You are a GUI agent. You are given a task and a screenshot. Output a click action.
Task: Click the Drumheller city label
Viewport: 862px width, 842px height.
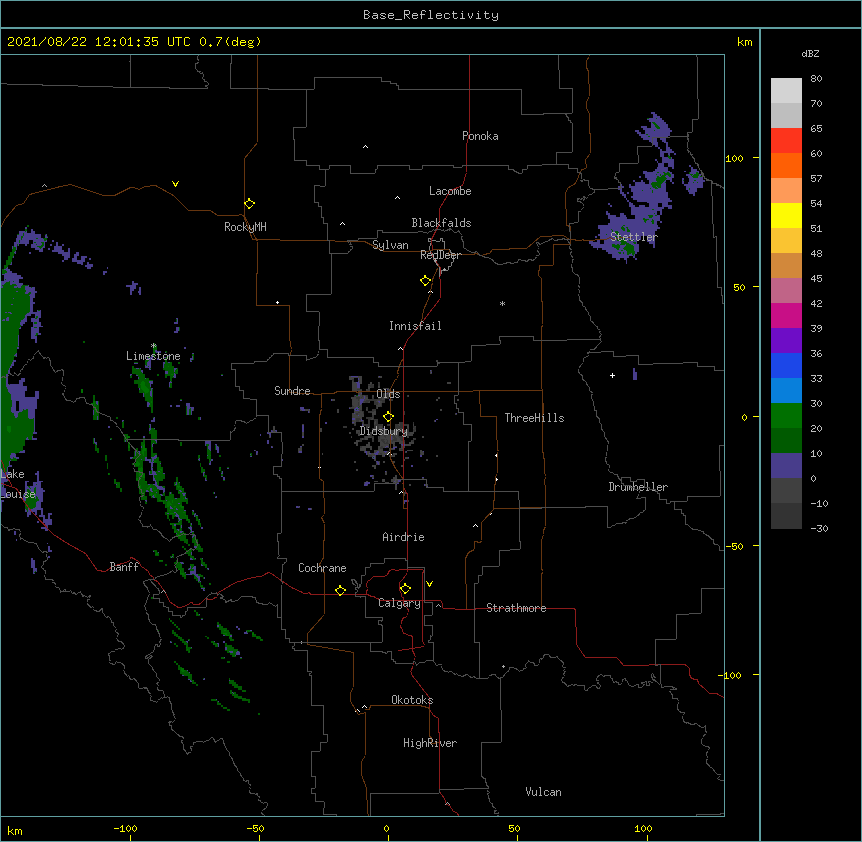point(638,487)
